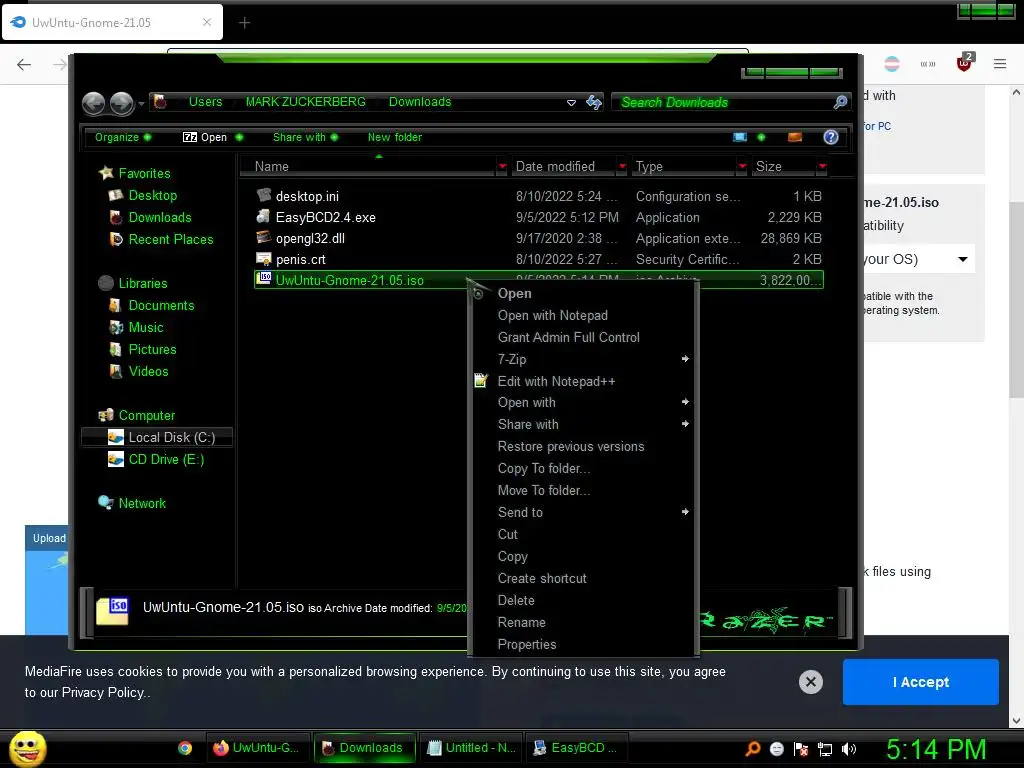Click the taskbar clock showing 5:14 PM
1024x768 pixels.
click(x=936, y=749)
